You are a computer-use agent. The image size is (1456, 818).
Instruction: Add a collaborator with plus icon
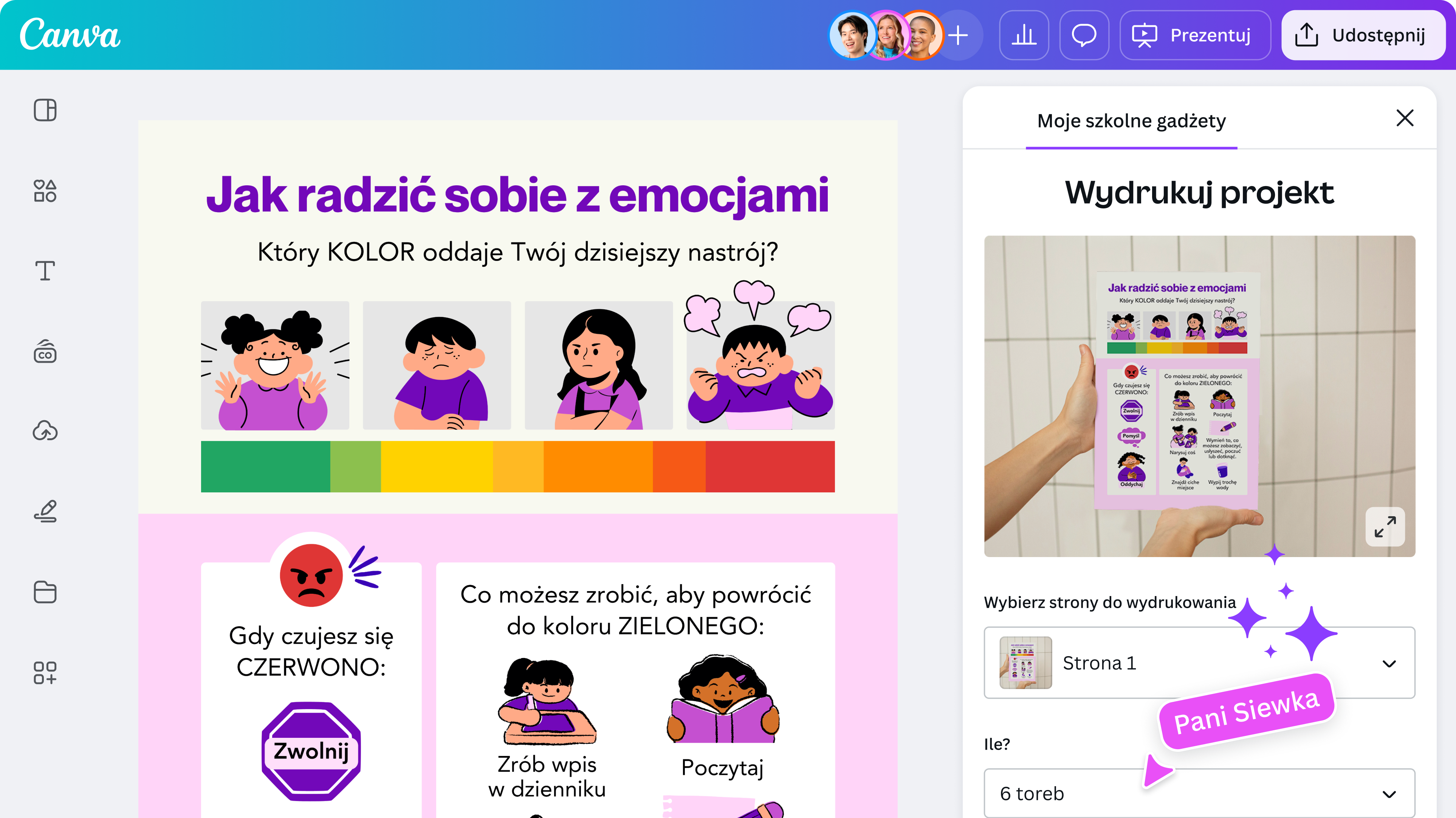pyautogui.click(x=958, y=35)
